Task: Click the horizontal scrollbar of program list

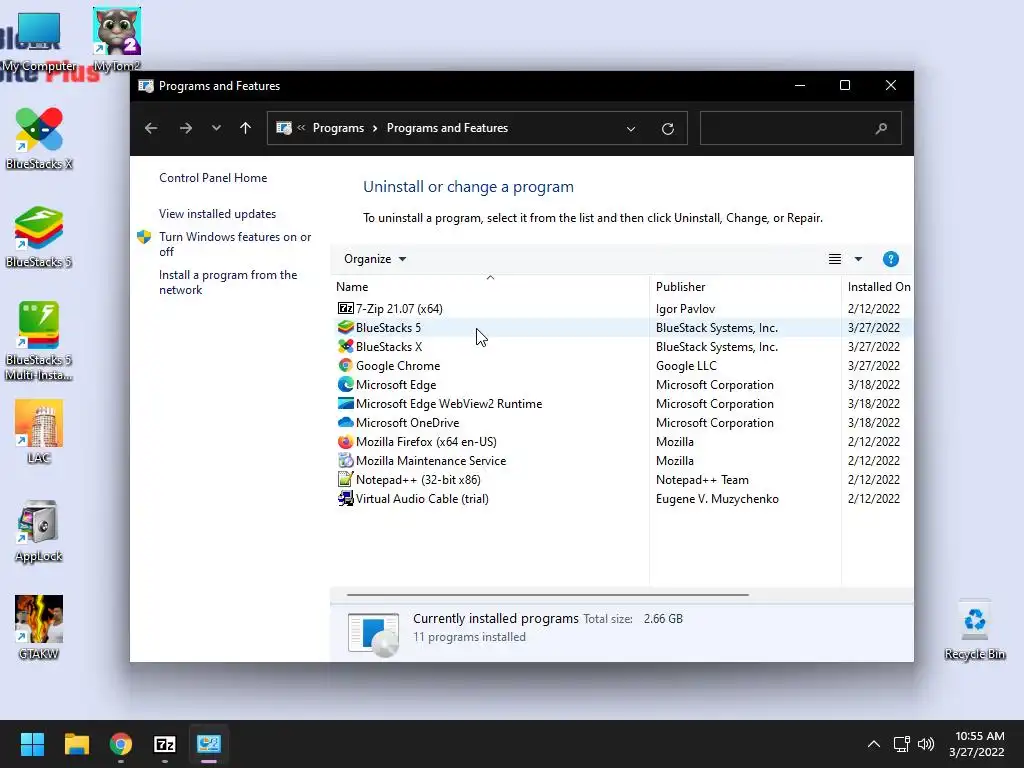Action: (x=547, y=595)
